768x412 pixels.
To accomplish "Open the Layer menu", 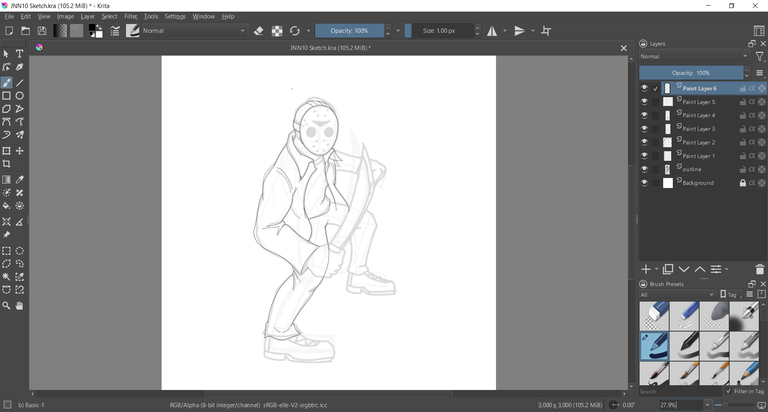I will pyautogui.click(x=88, y=16).
